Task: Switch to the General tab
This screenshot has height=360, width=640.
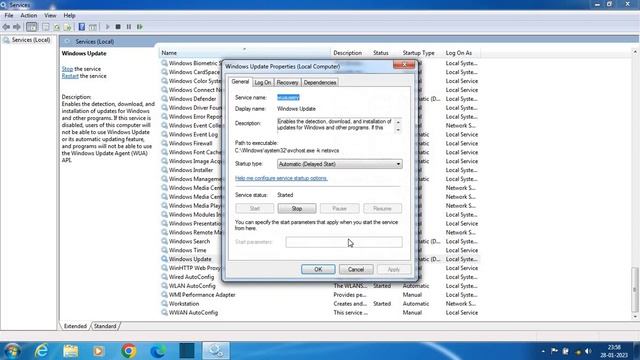Action: 240,82
